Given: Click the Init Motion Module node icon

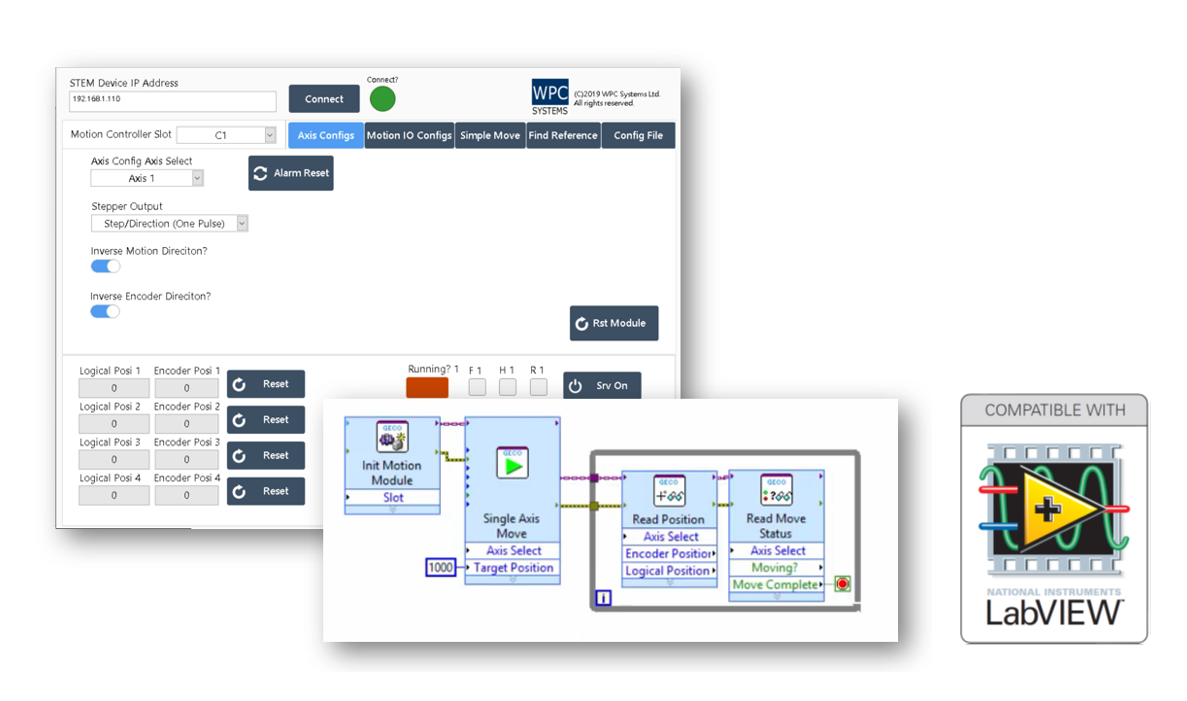Looking at the screenshot, I should (392, 438).
